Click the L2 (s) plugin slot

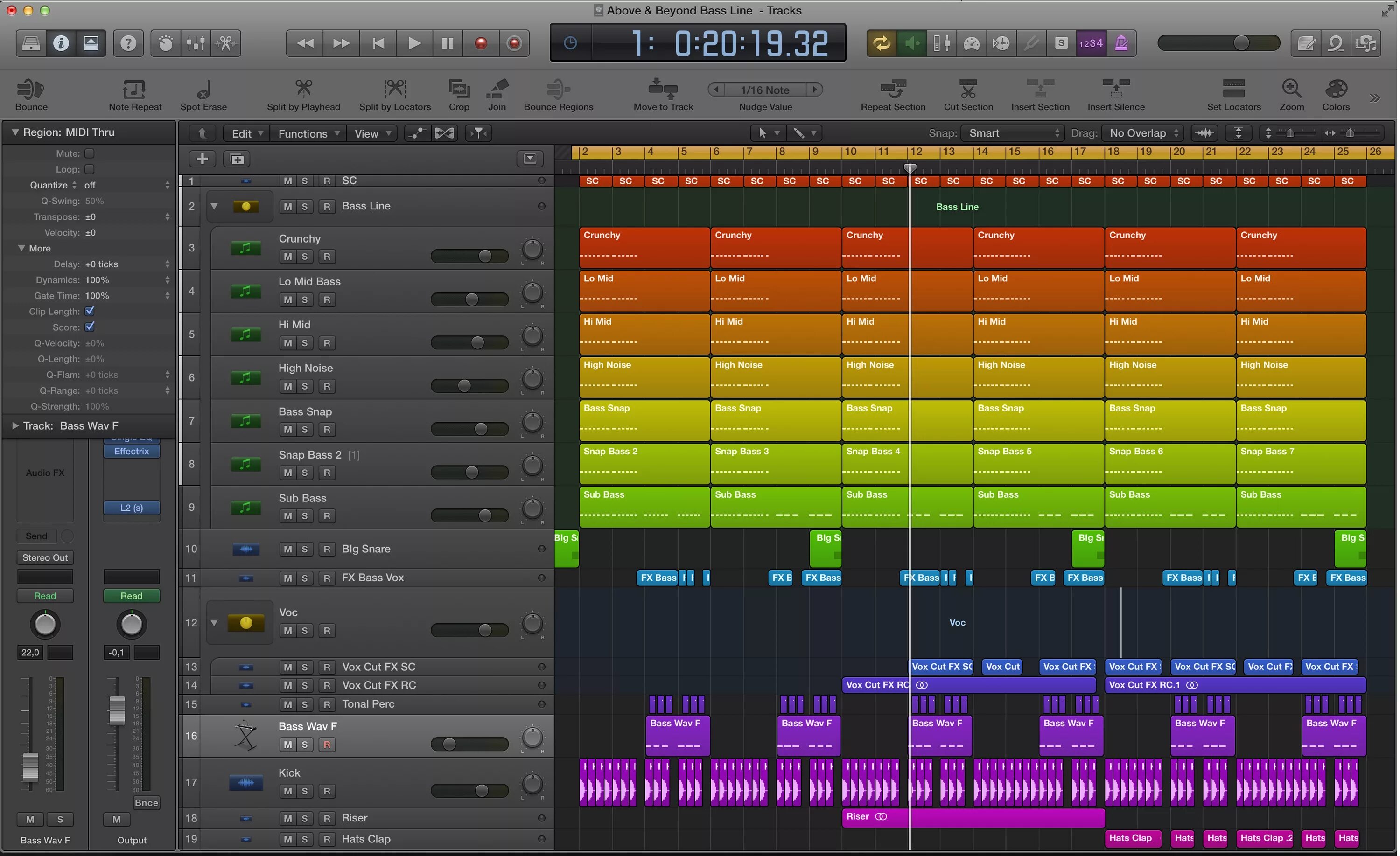click(131, 508)
